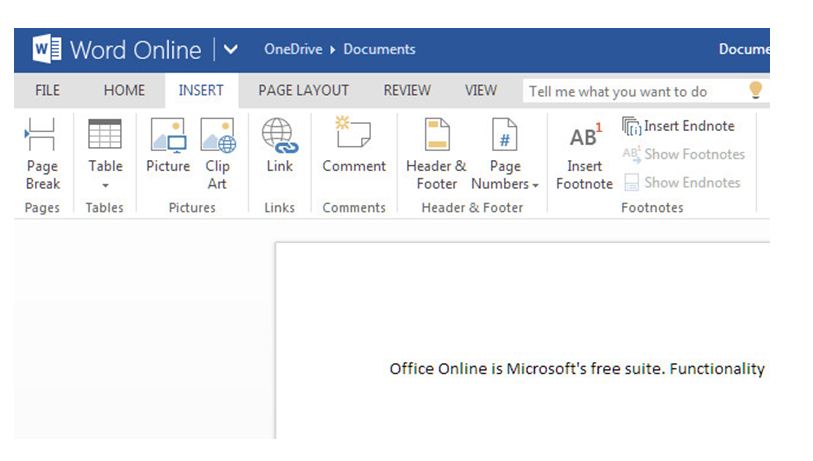Viewport: 813px width, 461px height.
Task: Click the Word logo icon
Action: [47, 49]
